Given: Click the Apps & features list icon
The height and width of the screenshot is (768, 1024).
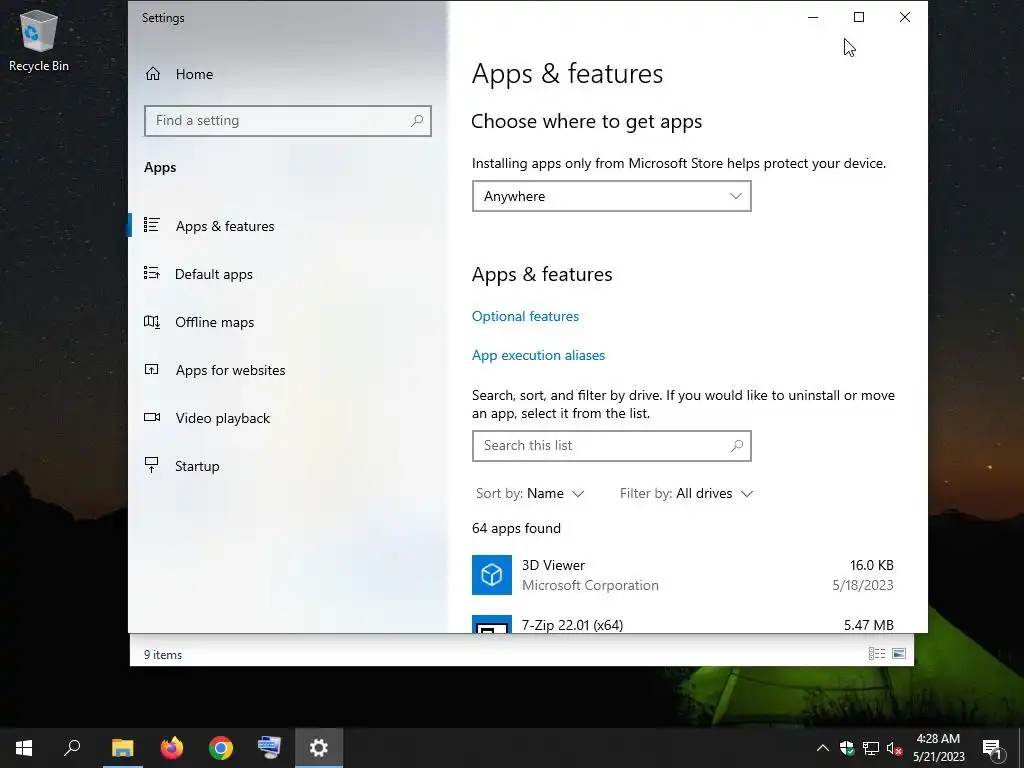Looking at the screenshot, I should coord(152,225).
